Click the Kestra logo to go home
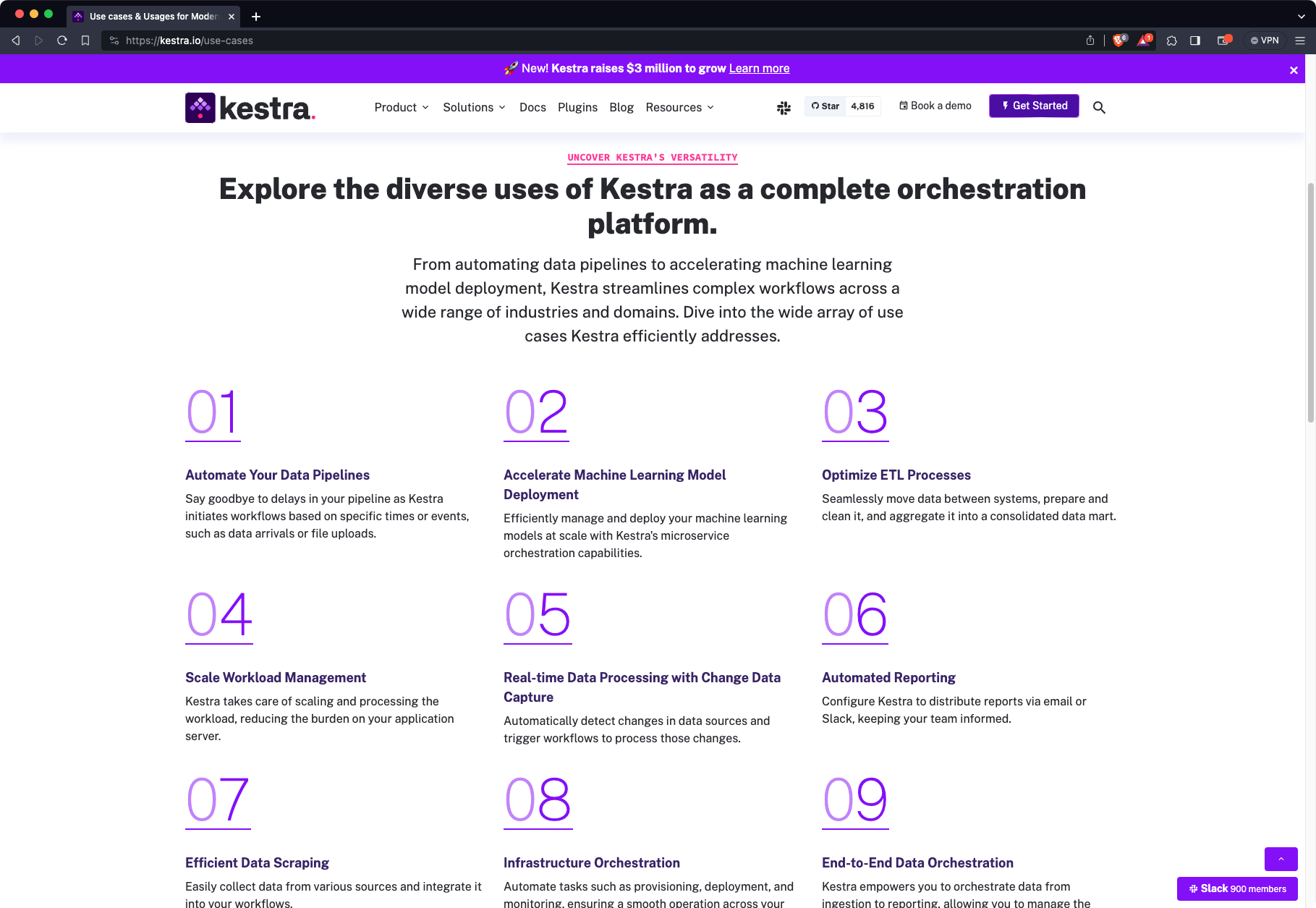Screen dimensions: 1316x908 tap(250, 107)
